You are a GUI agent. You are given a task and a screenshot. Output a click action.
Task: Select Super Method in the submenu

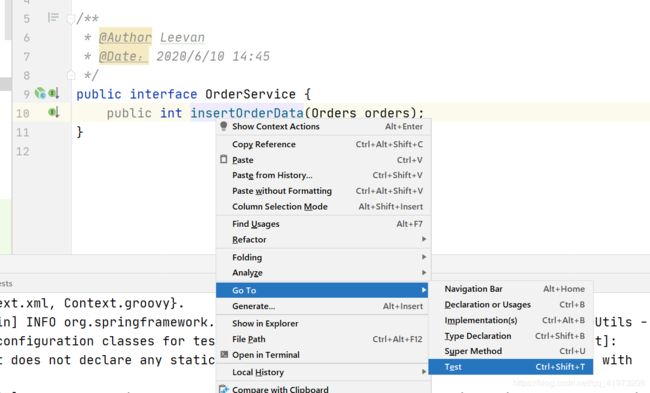click(511, 351)
